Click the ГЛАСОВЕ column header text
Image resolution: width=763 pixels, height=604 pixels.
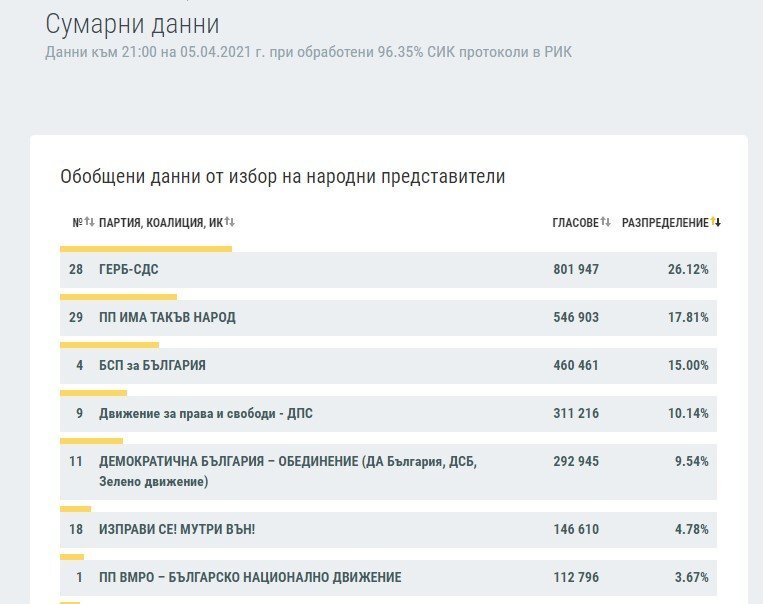575,223
